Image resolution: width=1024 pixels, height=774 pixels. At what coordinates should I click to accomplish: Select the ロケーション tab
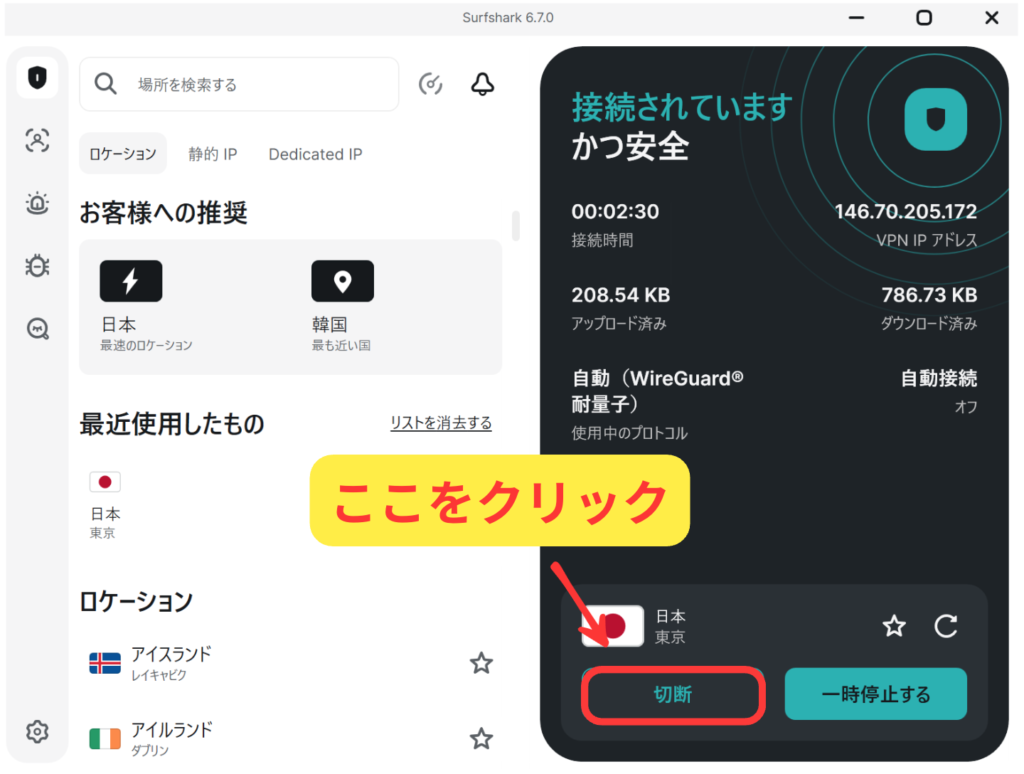click(x=123, y=154)
